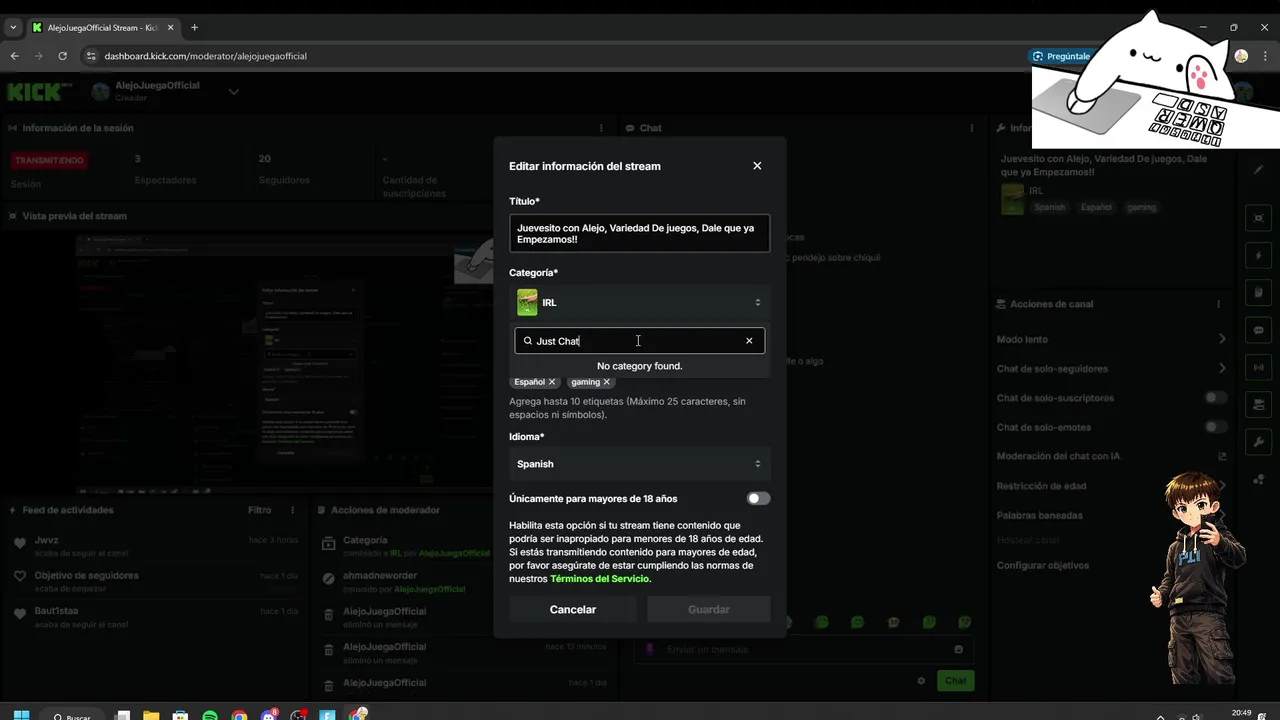The width and height of the screenshot is (1280, 720).
Task: Remove the Español tag
Action: 552,382
